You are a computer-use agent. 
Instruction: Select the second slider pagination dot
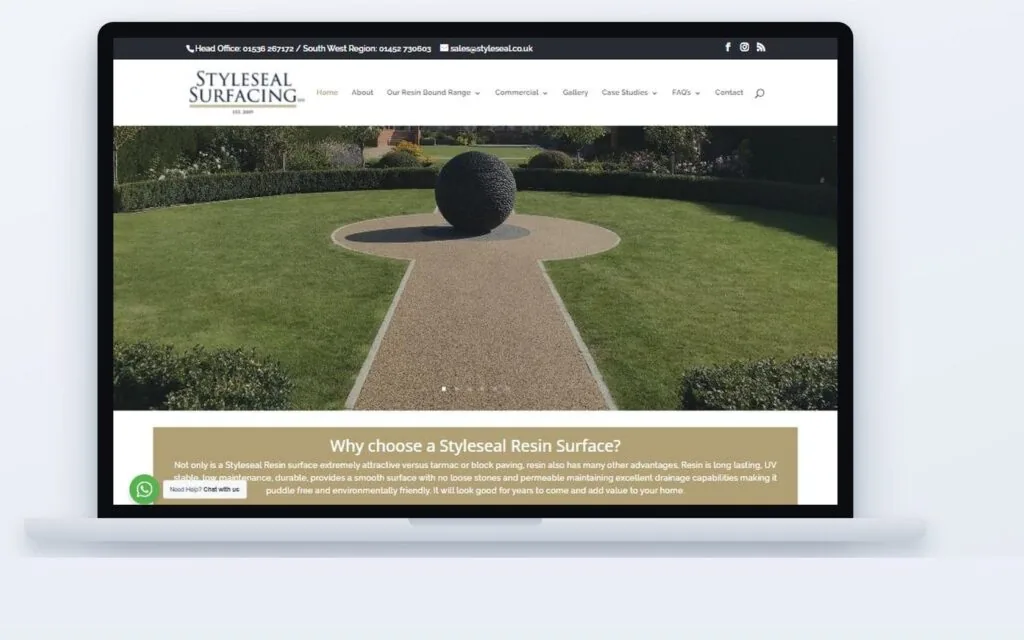[x=456, y=389]
